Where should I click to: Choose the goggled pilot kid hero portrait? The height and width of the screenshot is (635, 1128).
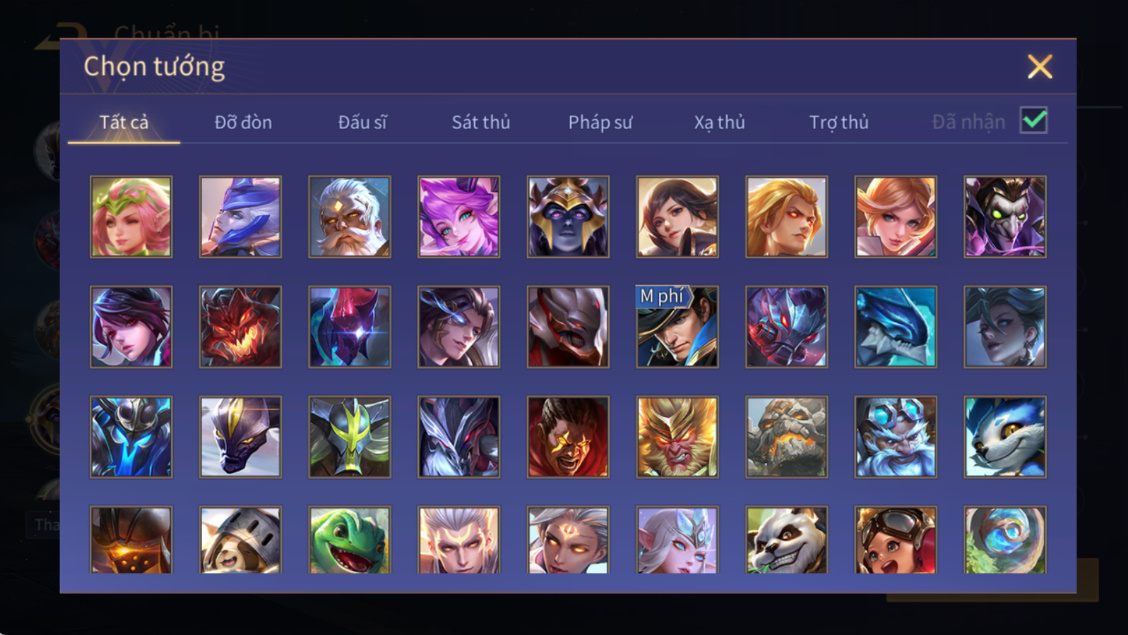point(896,539)
